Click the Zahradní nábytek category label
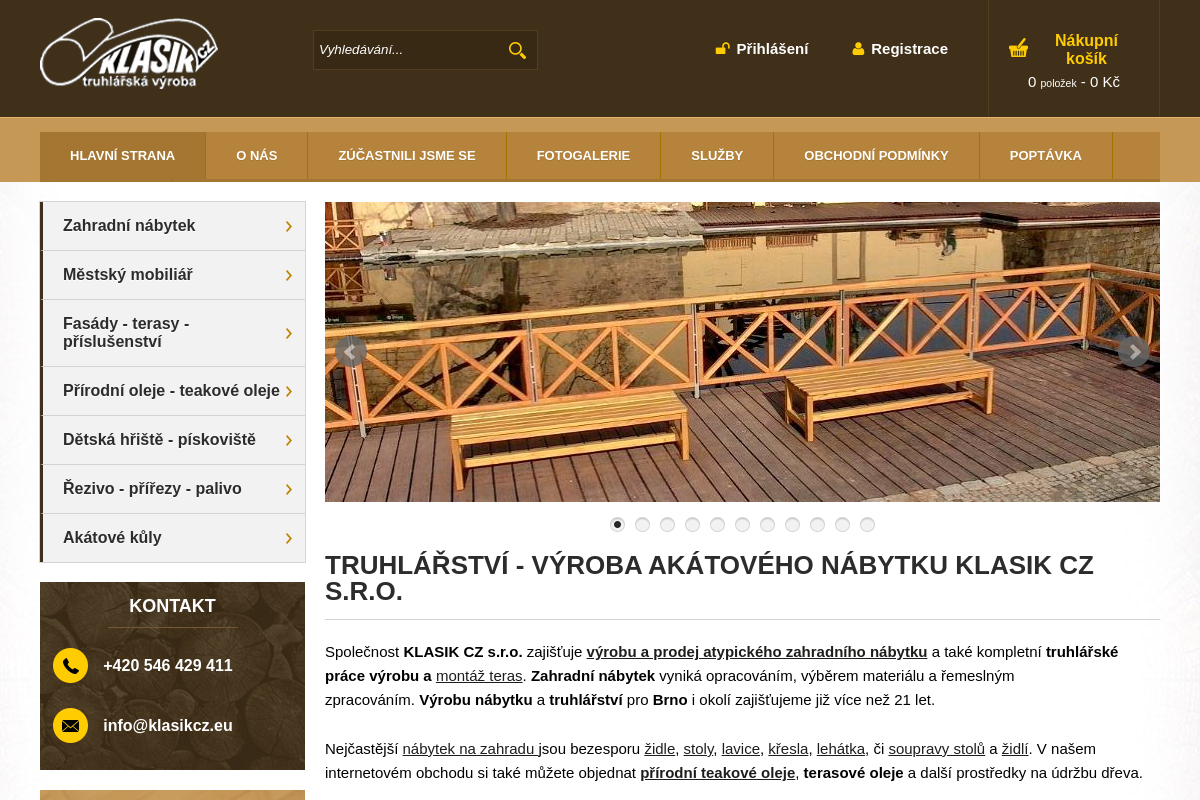The height and width of the screenshot is (800, 1200). (129, 226)
